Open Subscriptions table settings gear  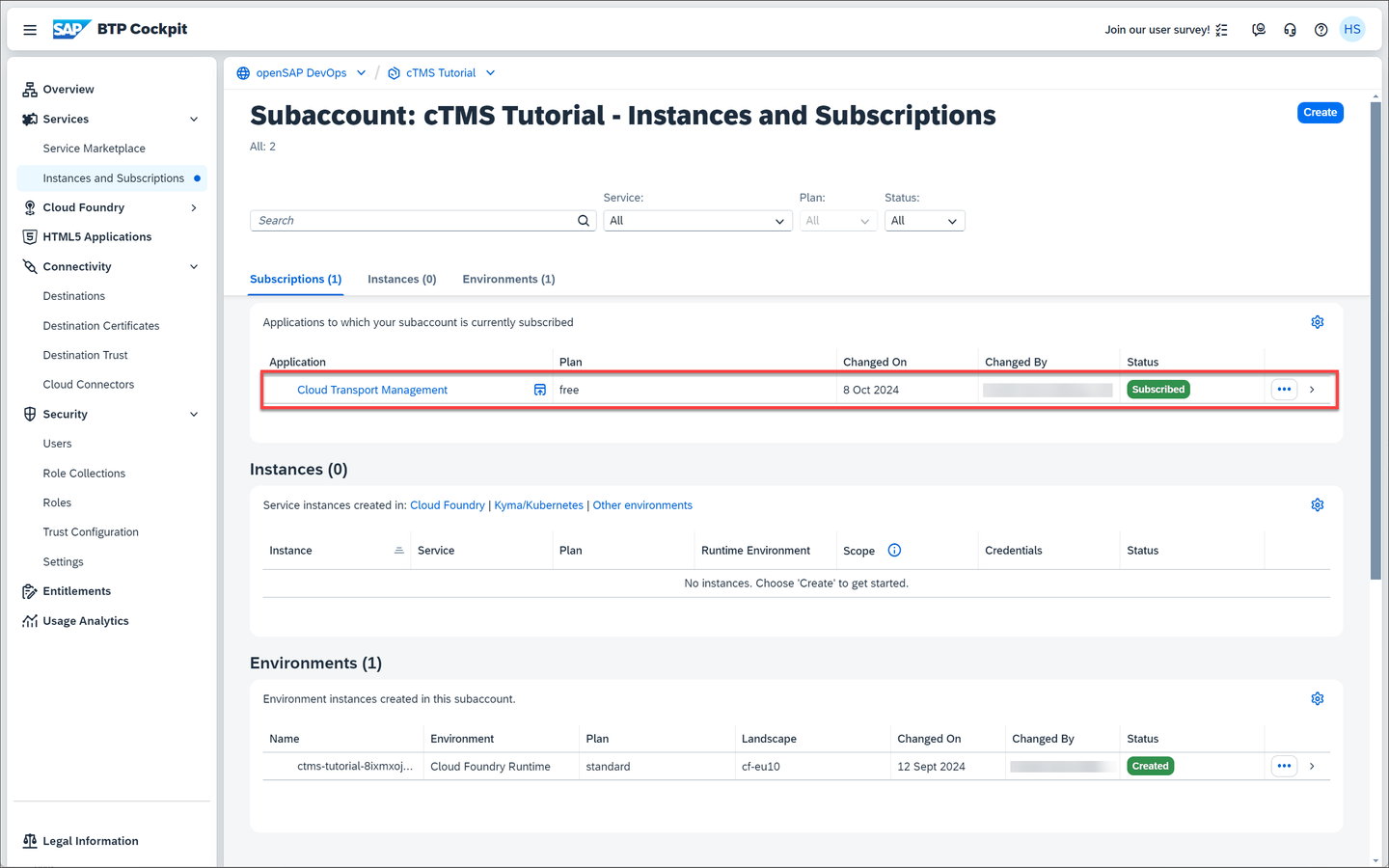(x=1318, y=322)
